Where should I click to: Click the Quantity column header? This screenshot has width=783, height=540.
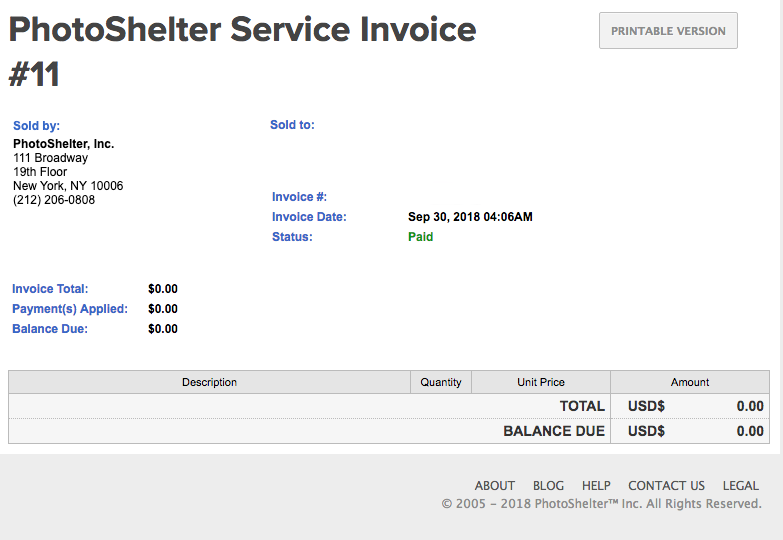point(440,382)
